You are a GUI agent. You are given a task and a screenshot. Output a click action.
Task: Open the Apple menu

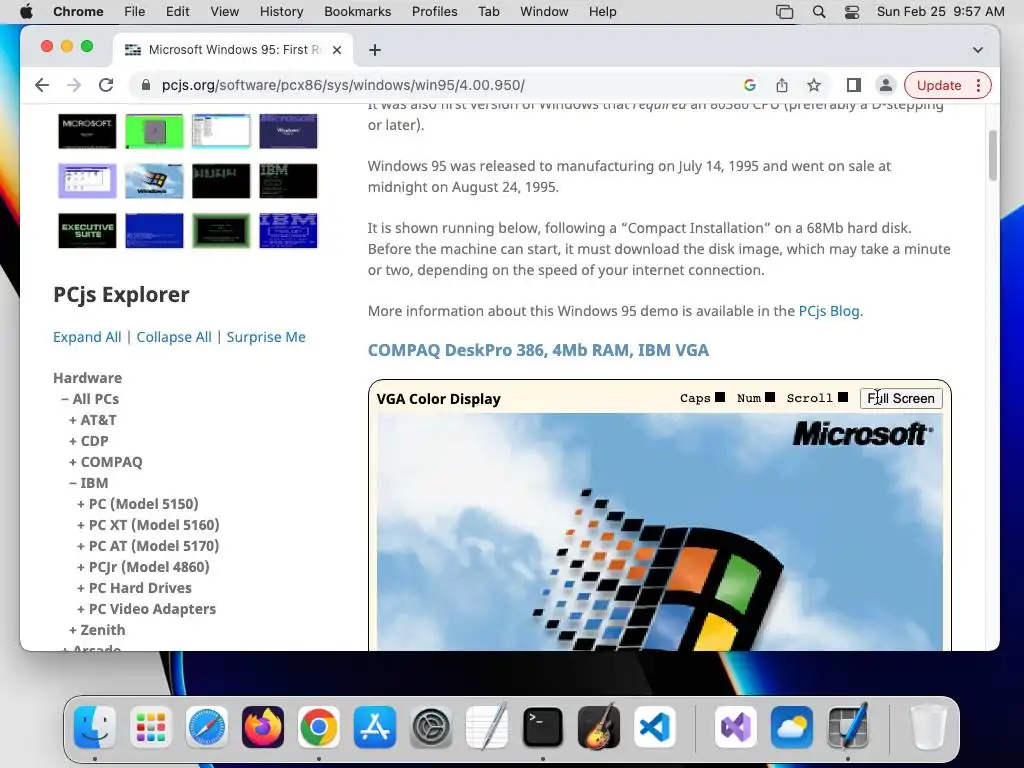point(26,11)
